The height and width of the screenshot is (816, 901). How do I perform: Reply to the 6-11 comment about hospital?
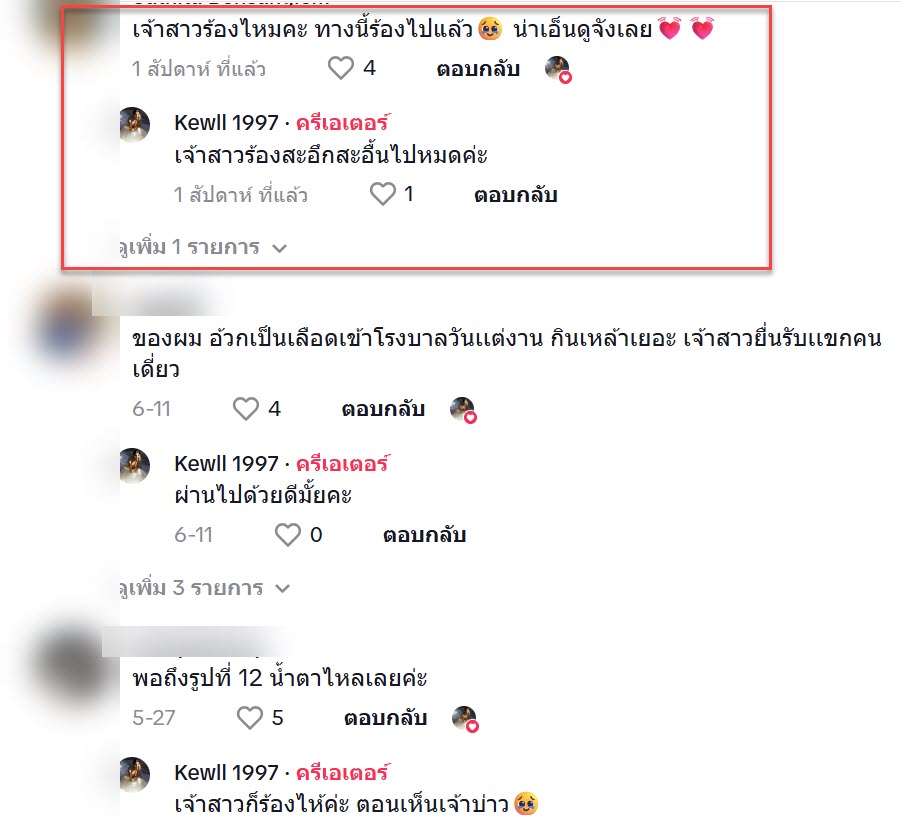pyautogui.click(x=383, y=409)
